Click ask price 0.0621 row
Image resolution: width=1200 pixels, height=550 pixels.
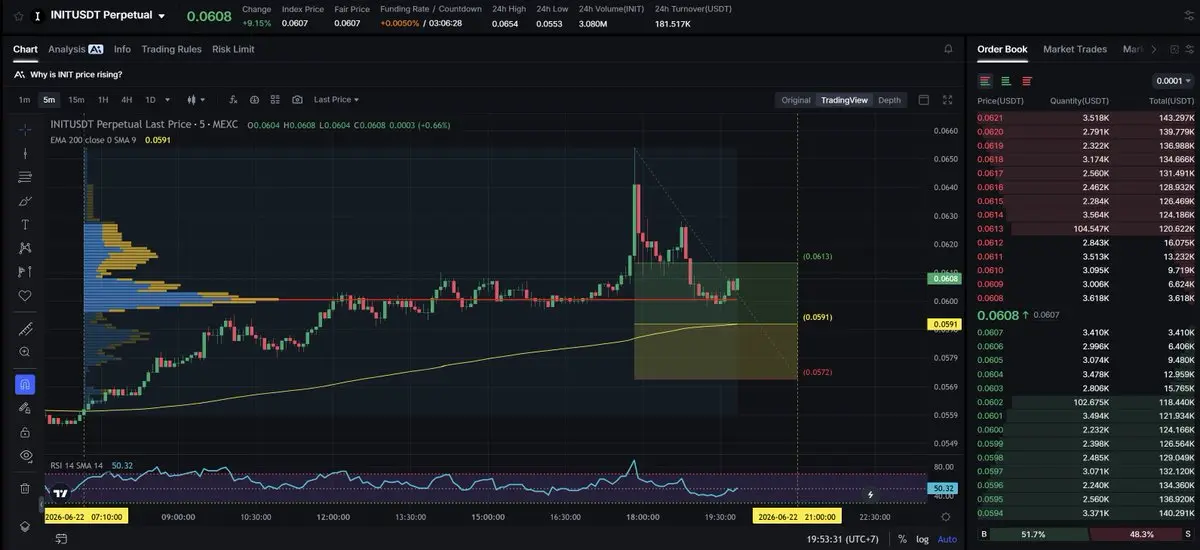(1086, 118)
